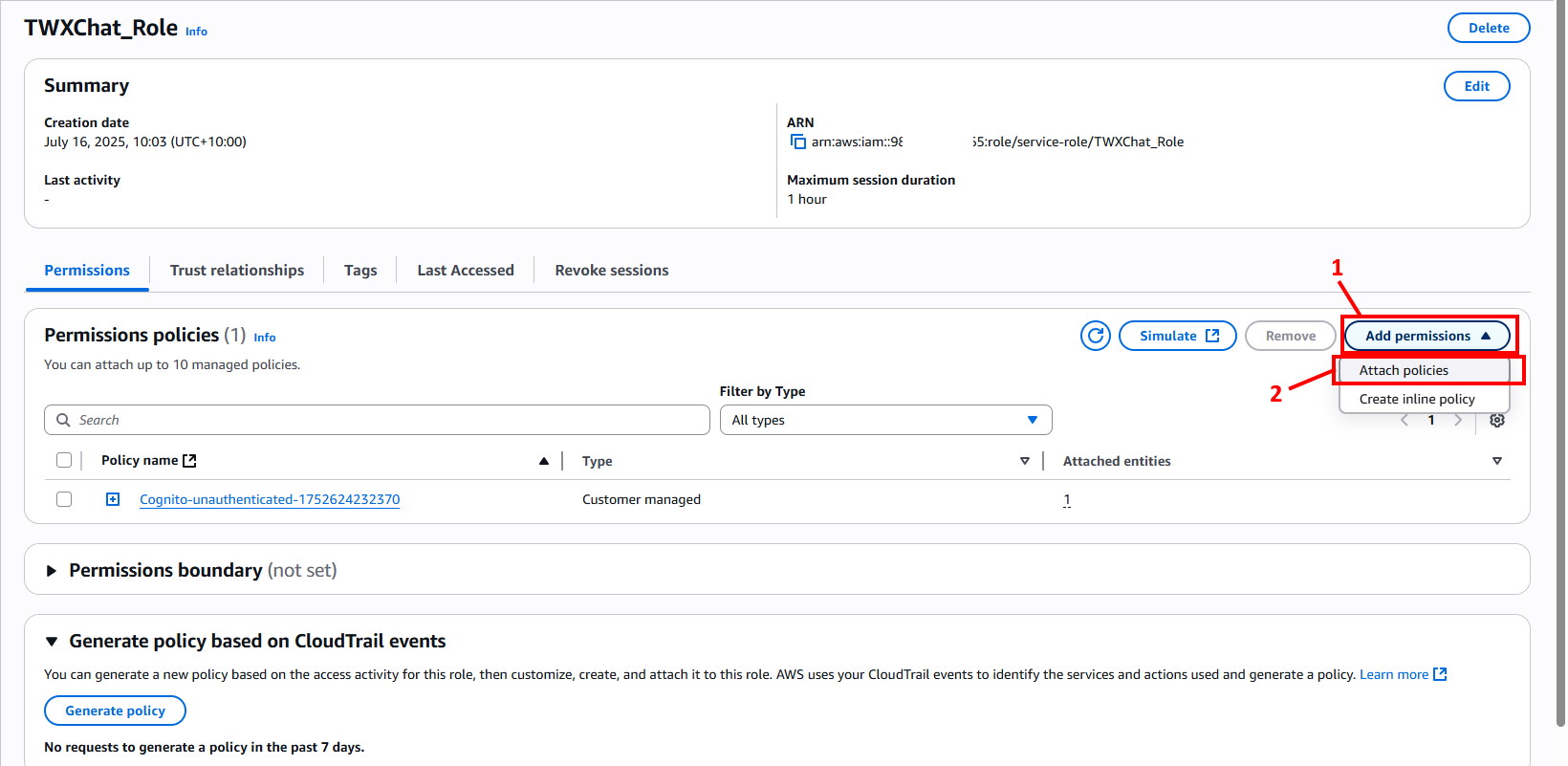Select Create inline policy menu option
The height and width of the screenshot is (766, 1568).
(x=1416, y=399)
